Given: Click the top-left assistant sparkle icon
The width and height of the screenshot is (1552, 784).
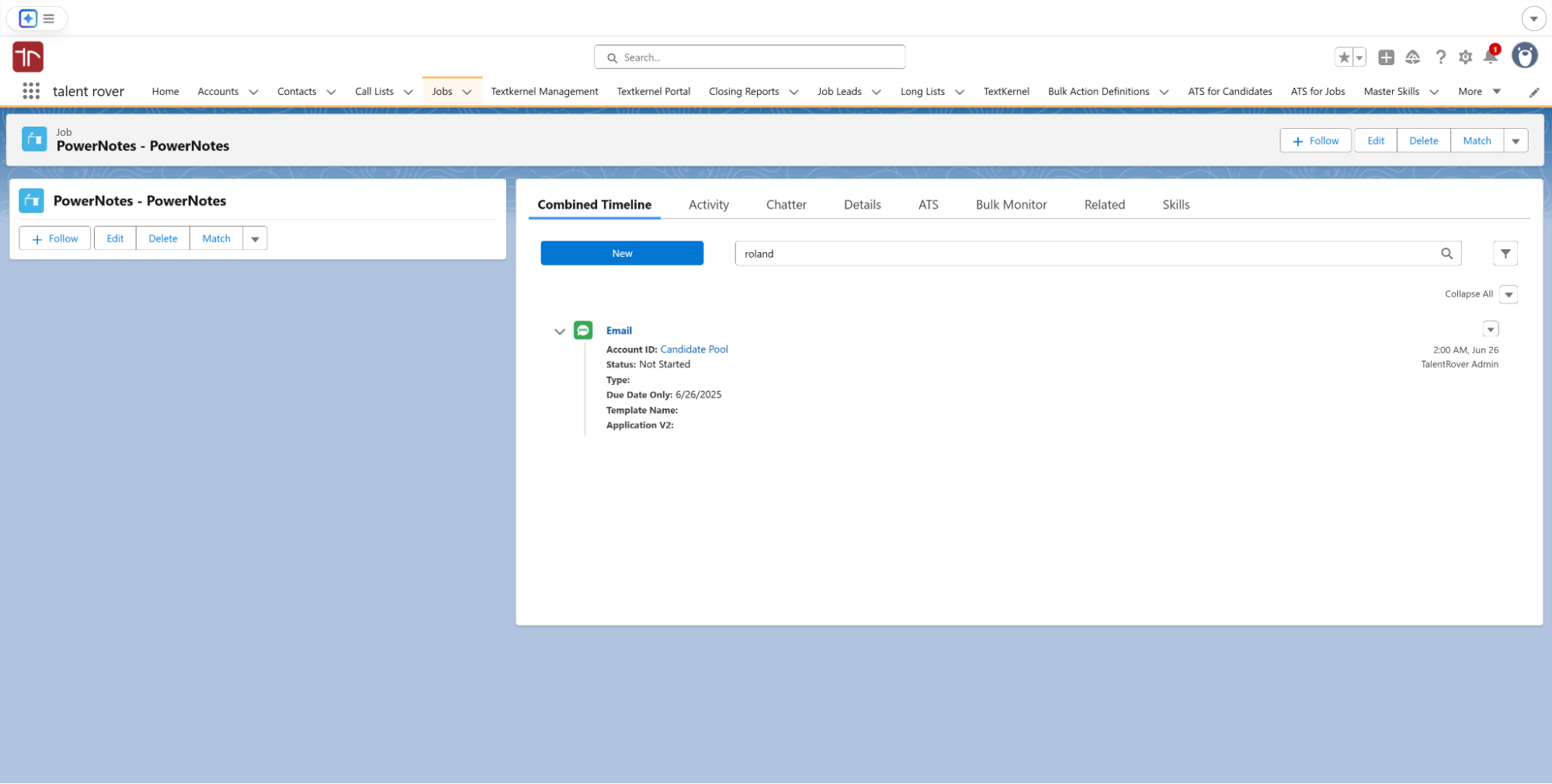Looking at the screenshot, I should click(x=28, y=19).
